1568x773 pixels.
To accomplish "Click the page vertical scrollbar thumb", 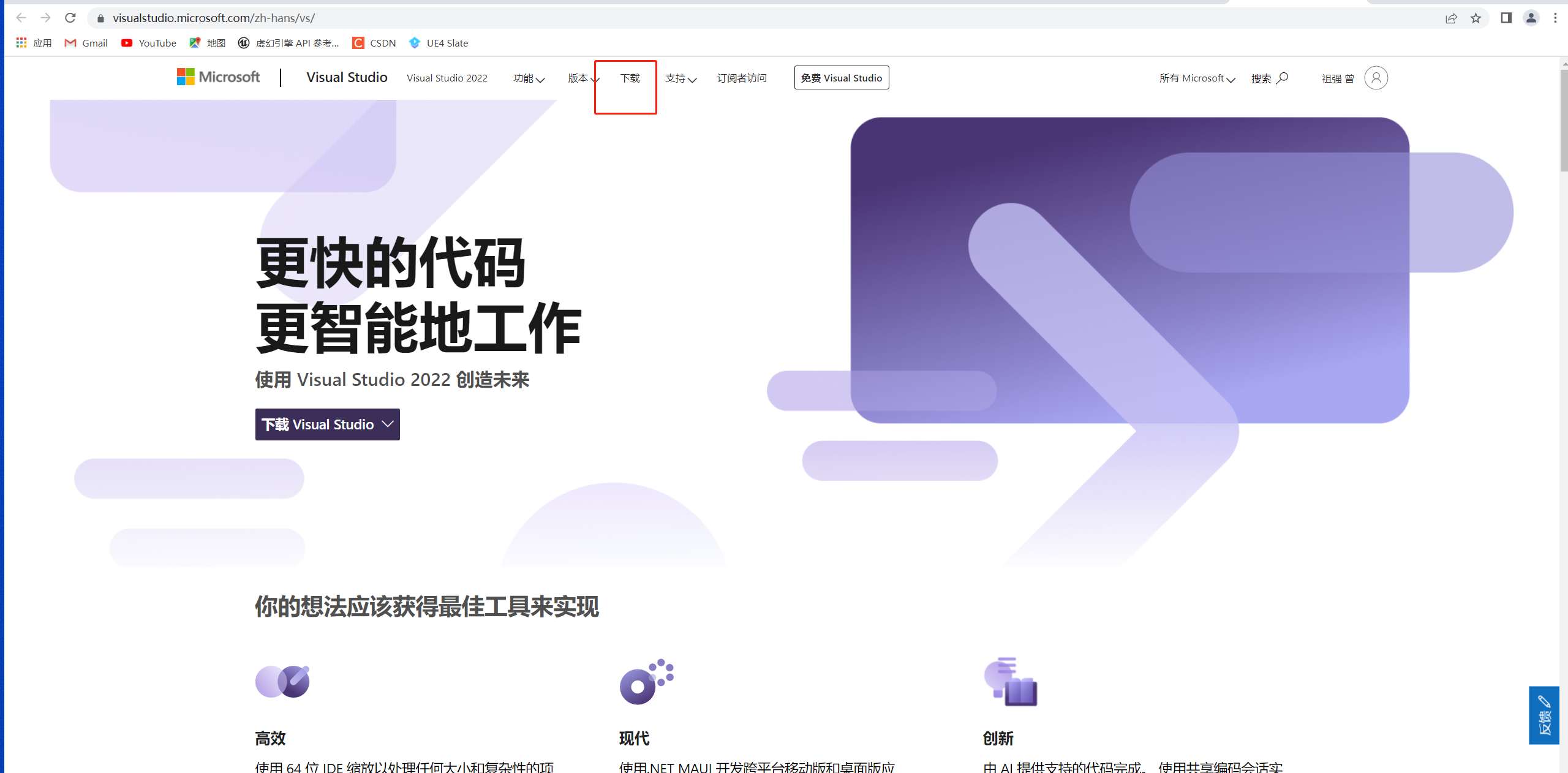I will tap(1563, 119).
